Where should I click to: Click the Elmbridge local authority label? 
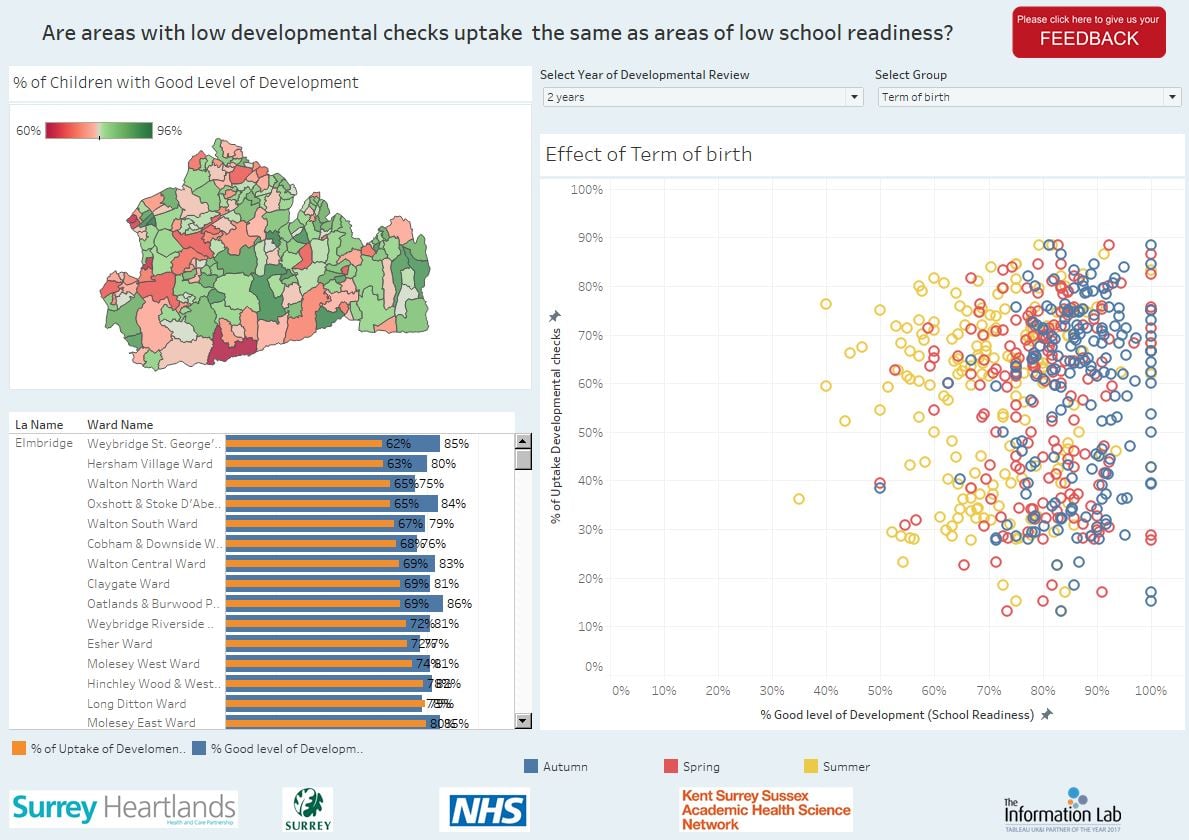pyautogui.click(x=44, y=443)
